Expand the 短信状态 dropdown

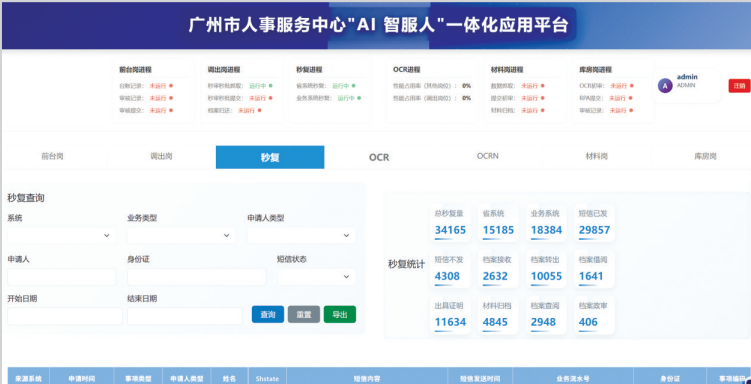pyautogui.click(x=316, y=277)
